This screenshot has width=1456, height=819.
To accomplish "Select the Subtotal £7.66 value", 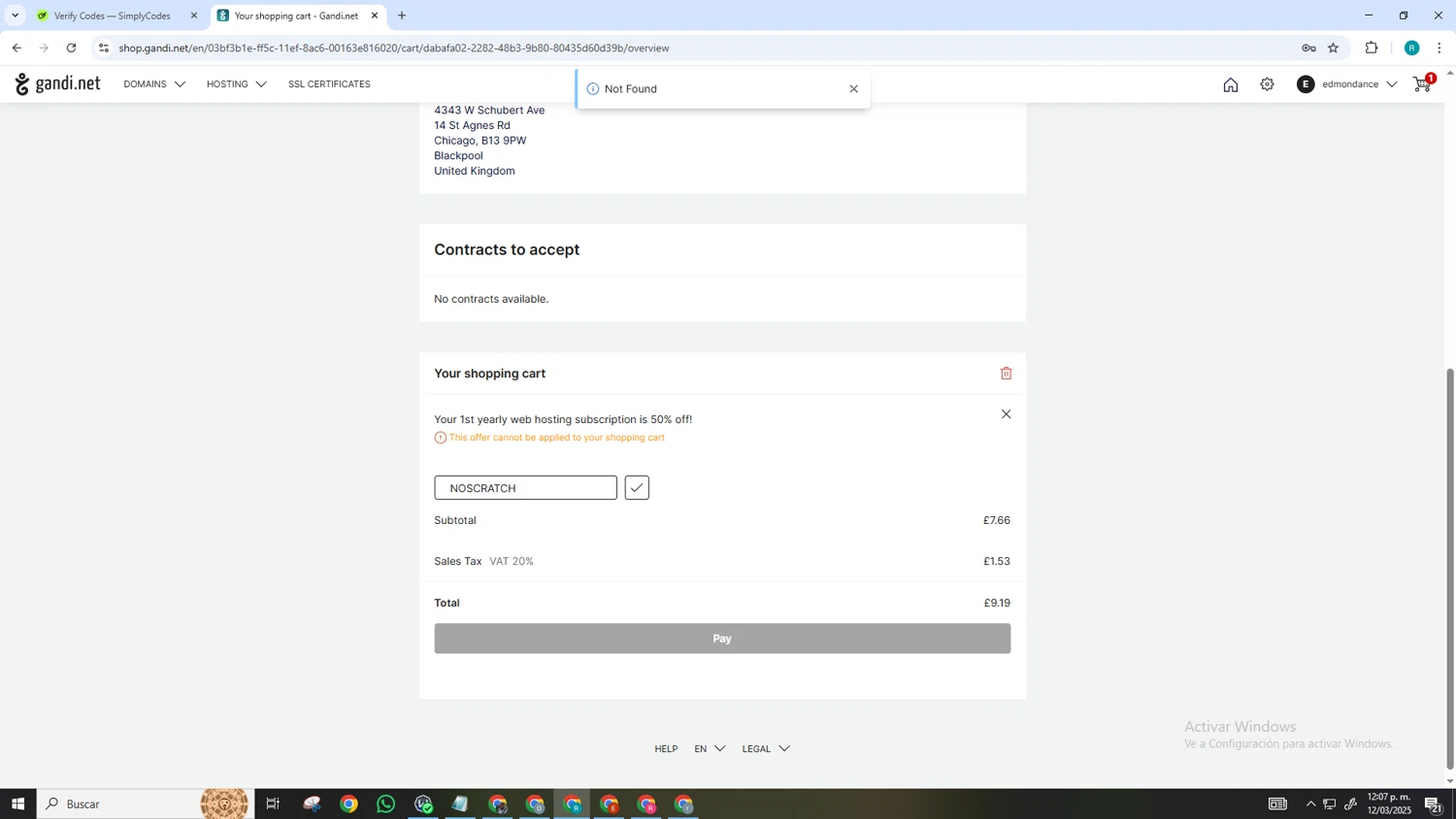I will pyautogui.click(x=997, y=521).
